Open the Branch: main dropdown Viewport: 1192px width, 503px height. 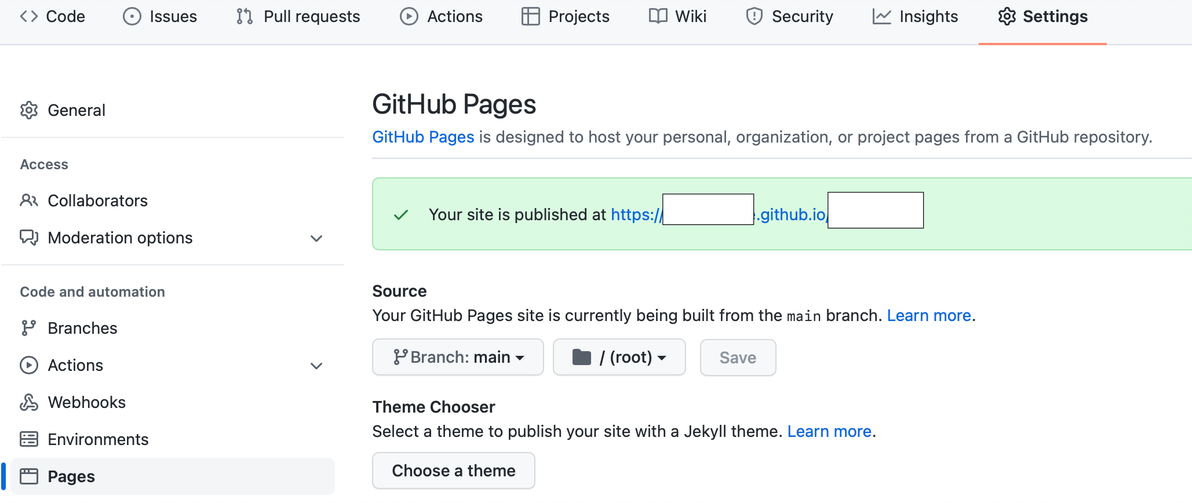pyautogui.click(x=458, y=357)
